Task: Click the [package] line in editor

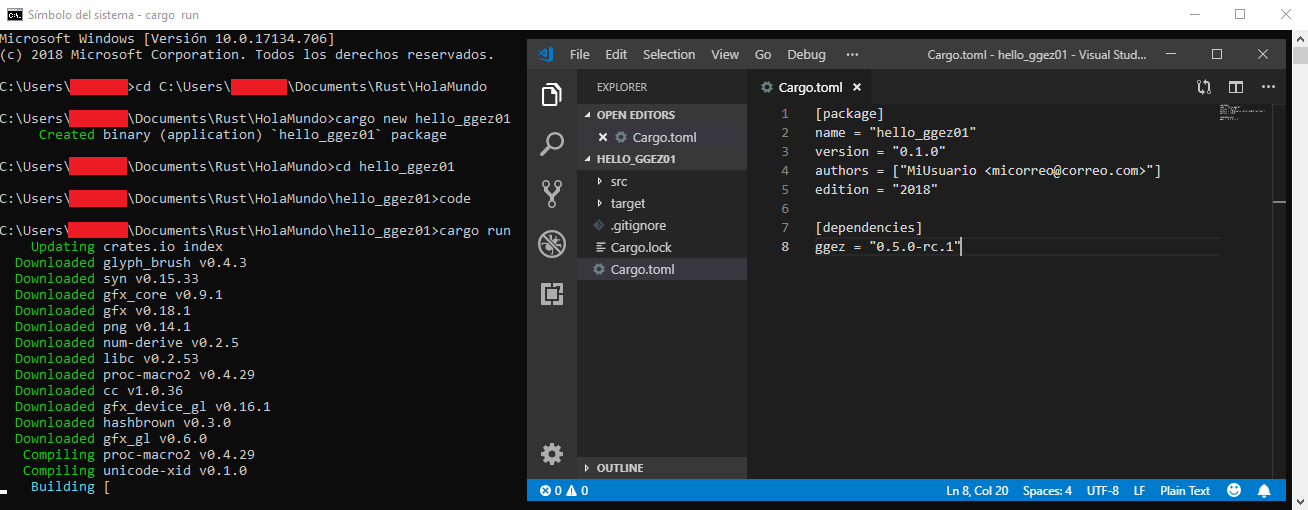Action: (x=849, y=113)
